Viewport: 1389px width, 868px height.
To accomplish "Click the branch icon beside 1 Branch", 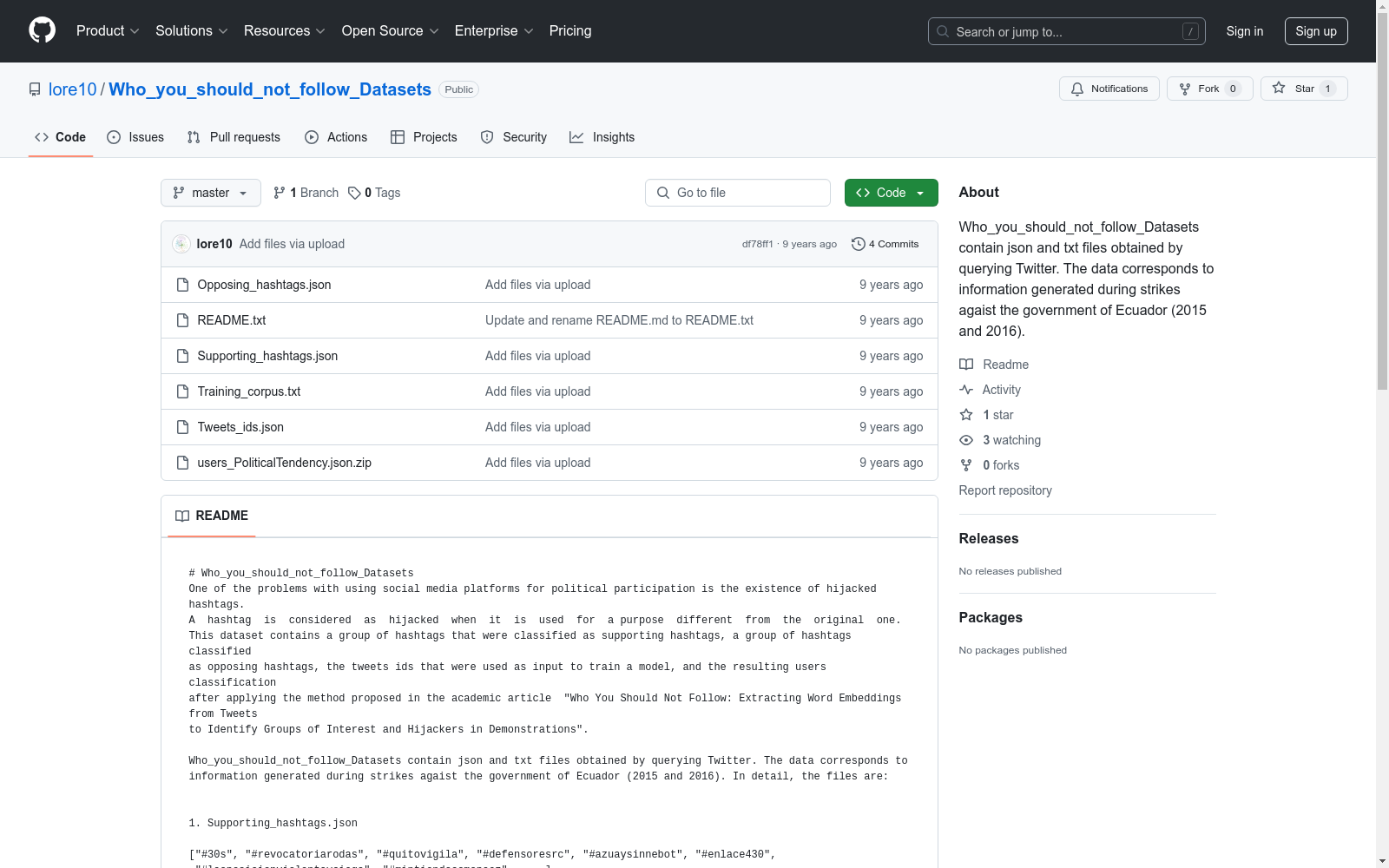I will pyautogui.click(x=280, y=193).
